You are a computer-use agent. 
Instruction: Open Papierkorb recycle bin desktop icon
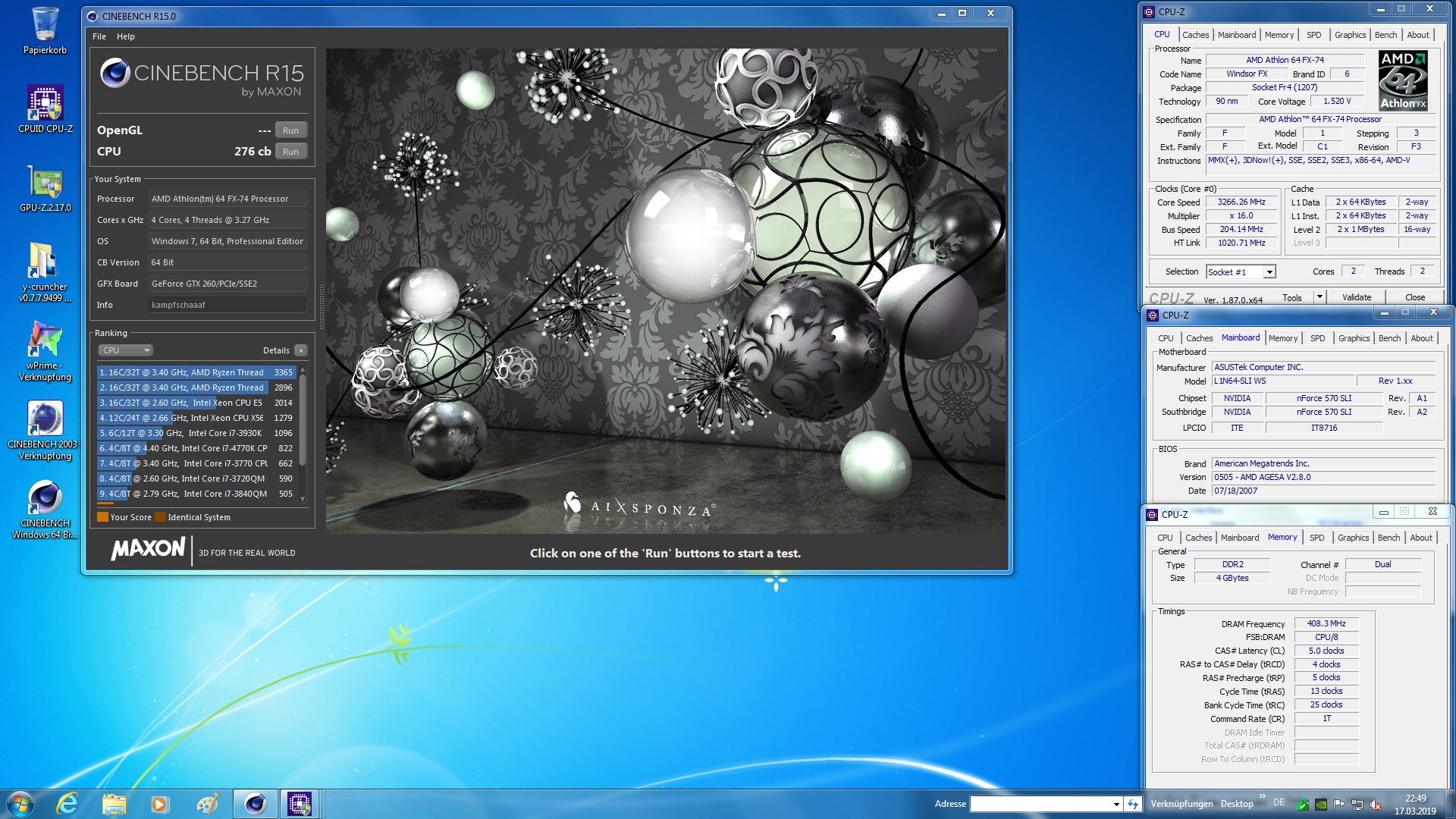[x=45, y=30]
